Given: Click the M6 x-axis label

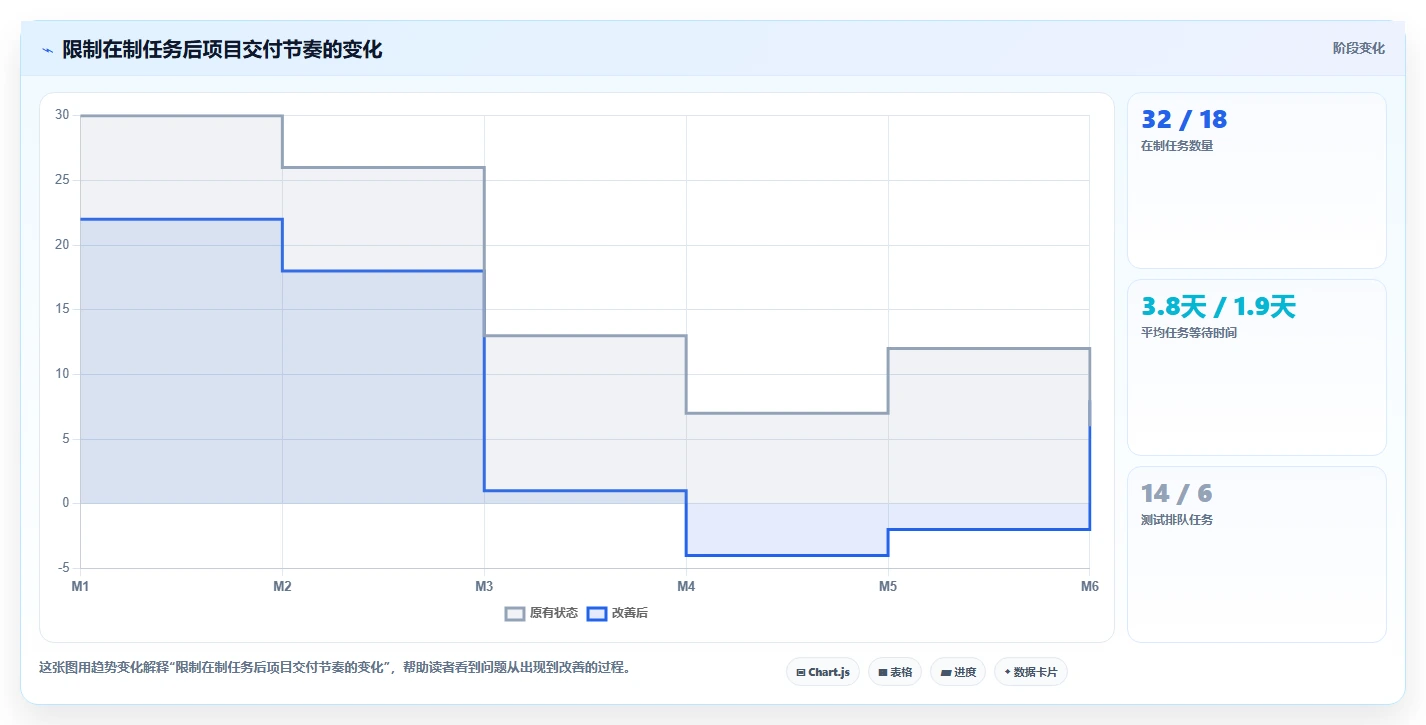Looking at the screenshot, I should (x=1090, y=587).
